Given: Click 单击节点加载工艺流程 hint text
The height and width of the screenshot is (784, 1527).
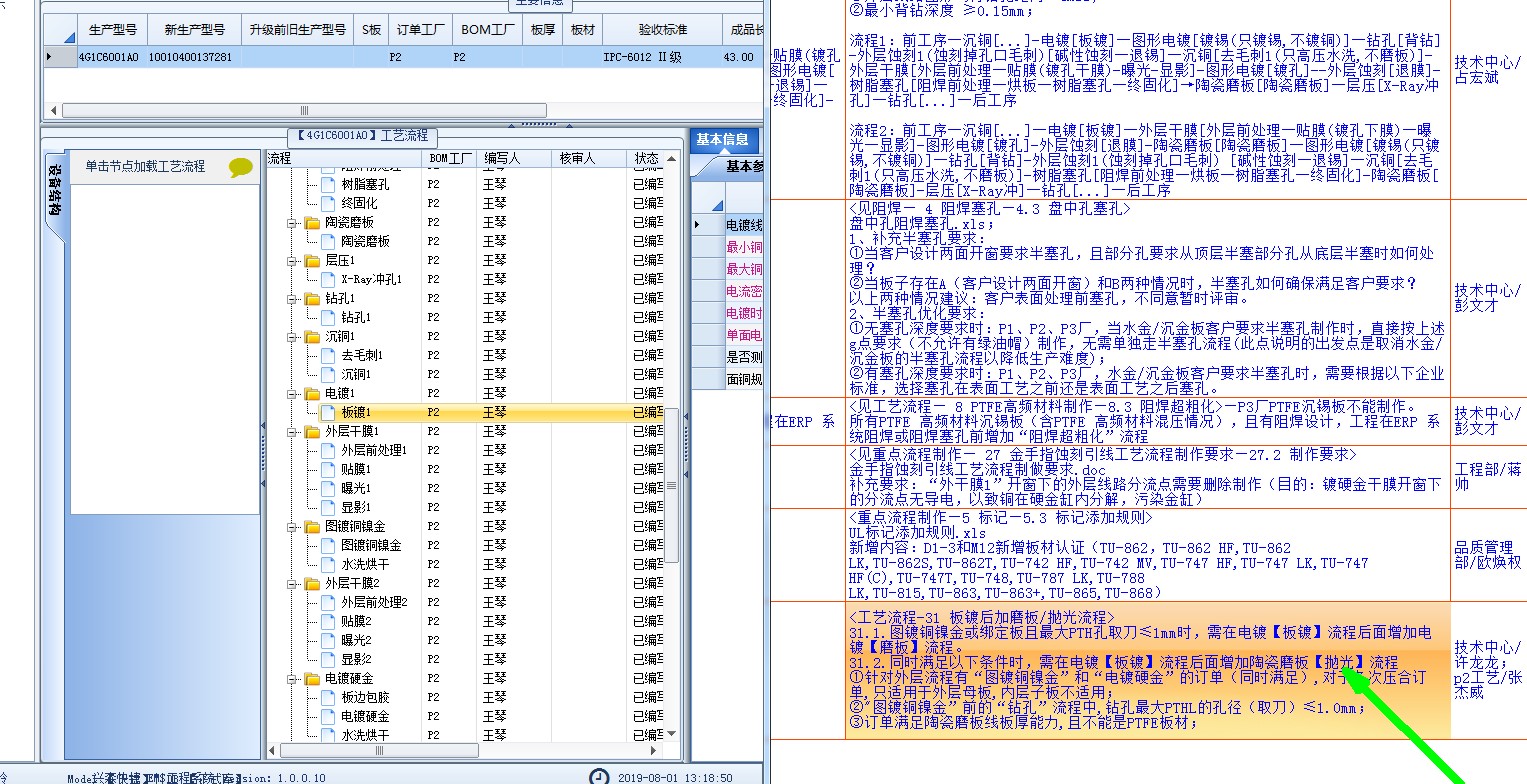Looking at the screenshot, I should [145, 166].
